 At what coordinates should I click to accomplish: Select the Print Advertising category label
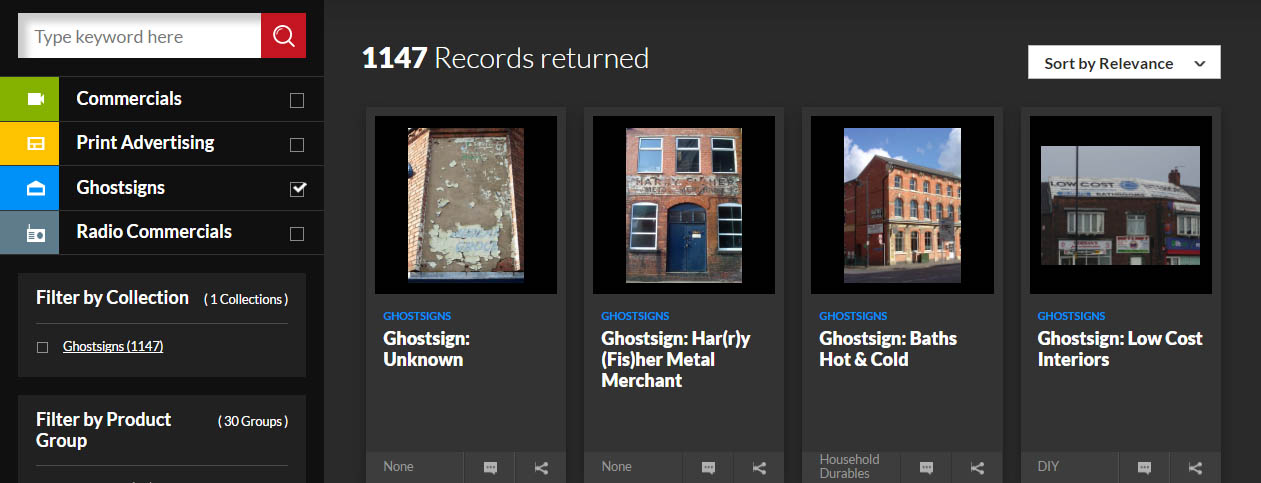145,142
